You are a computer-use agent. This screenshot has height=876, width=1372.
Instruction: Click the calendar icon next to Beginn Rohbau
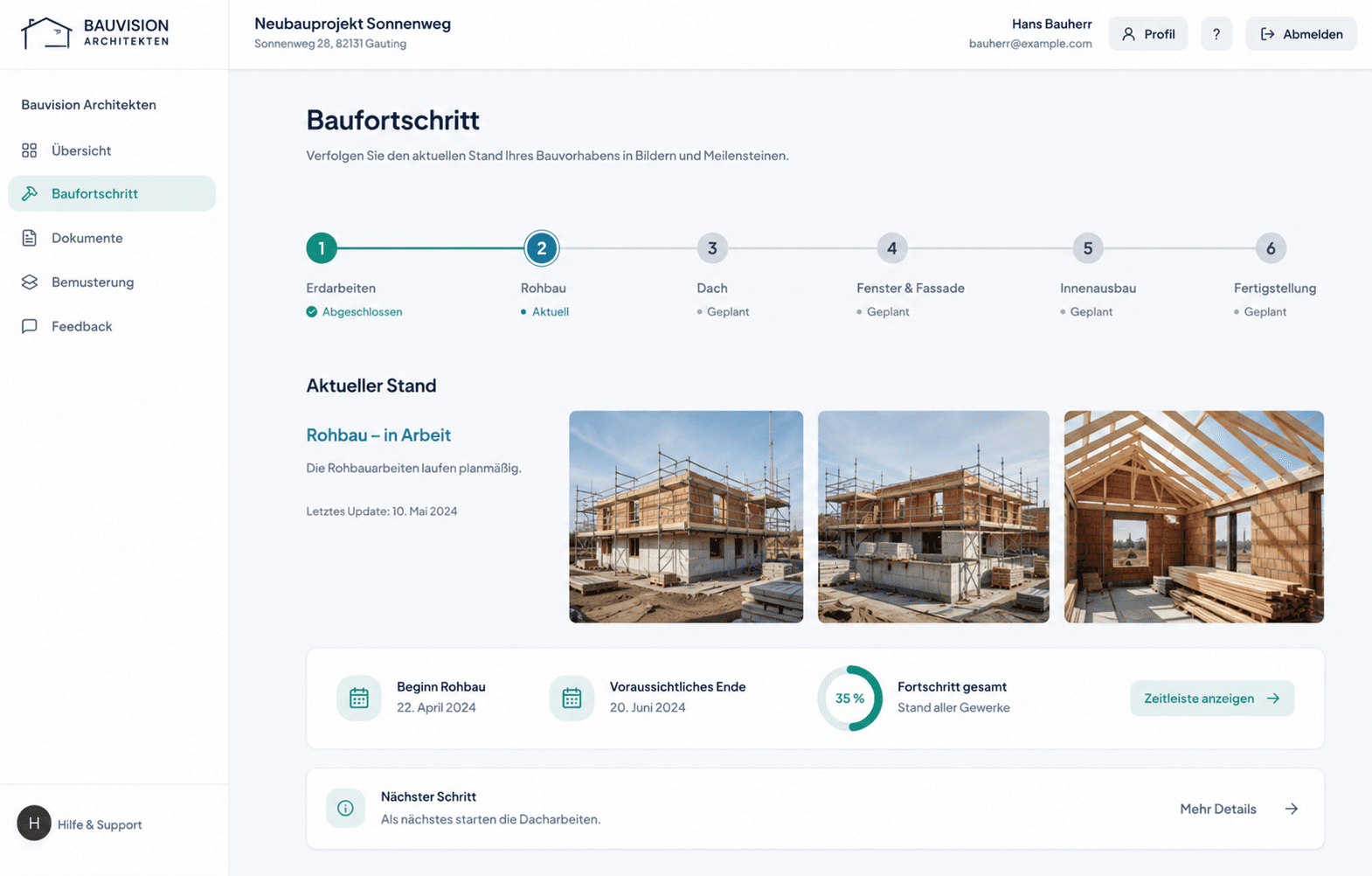(359, 698)
